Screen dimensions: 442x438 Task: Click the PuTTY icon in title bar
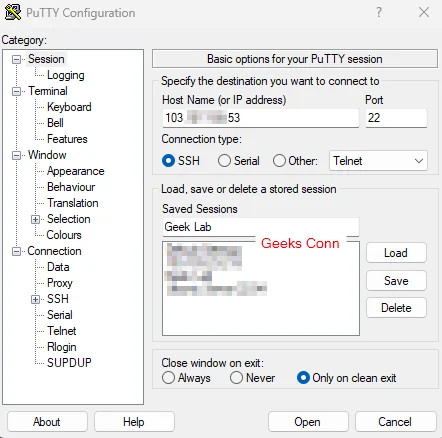[x=13, y=12]
